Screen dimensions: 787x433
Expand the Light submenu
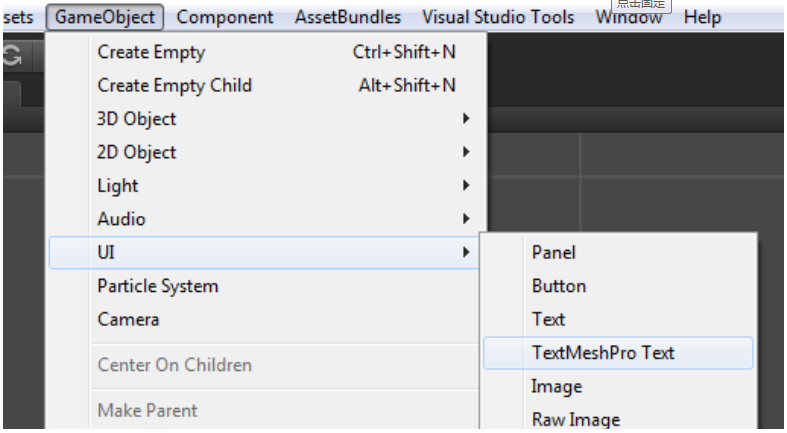pyautogui.click(x=118, y=186)
